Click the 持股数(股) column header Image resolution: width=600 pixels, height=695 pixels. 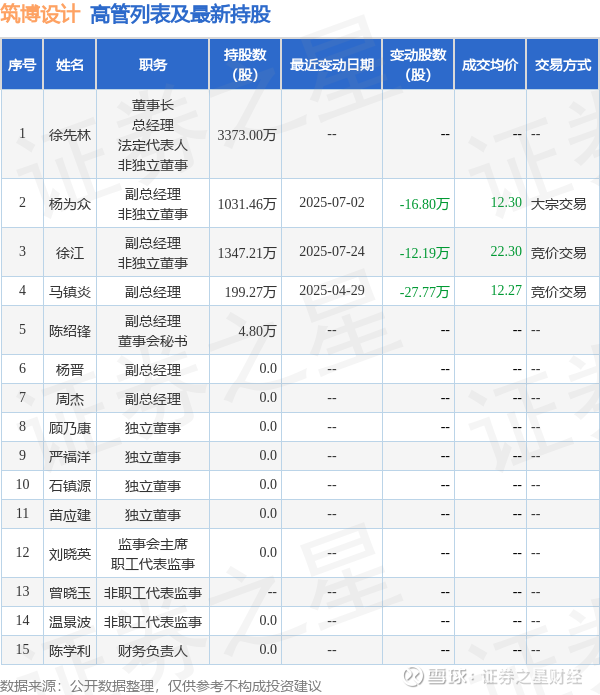pyautogui.click(x=245, y=65)
